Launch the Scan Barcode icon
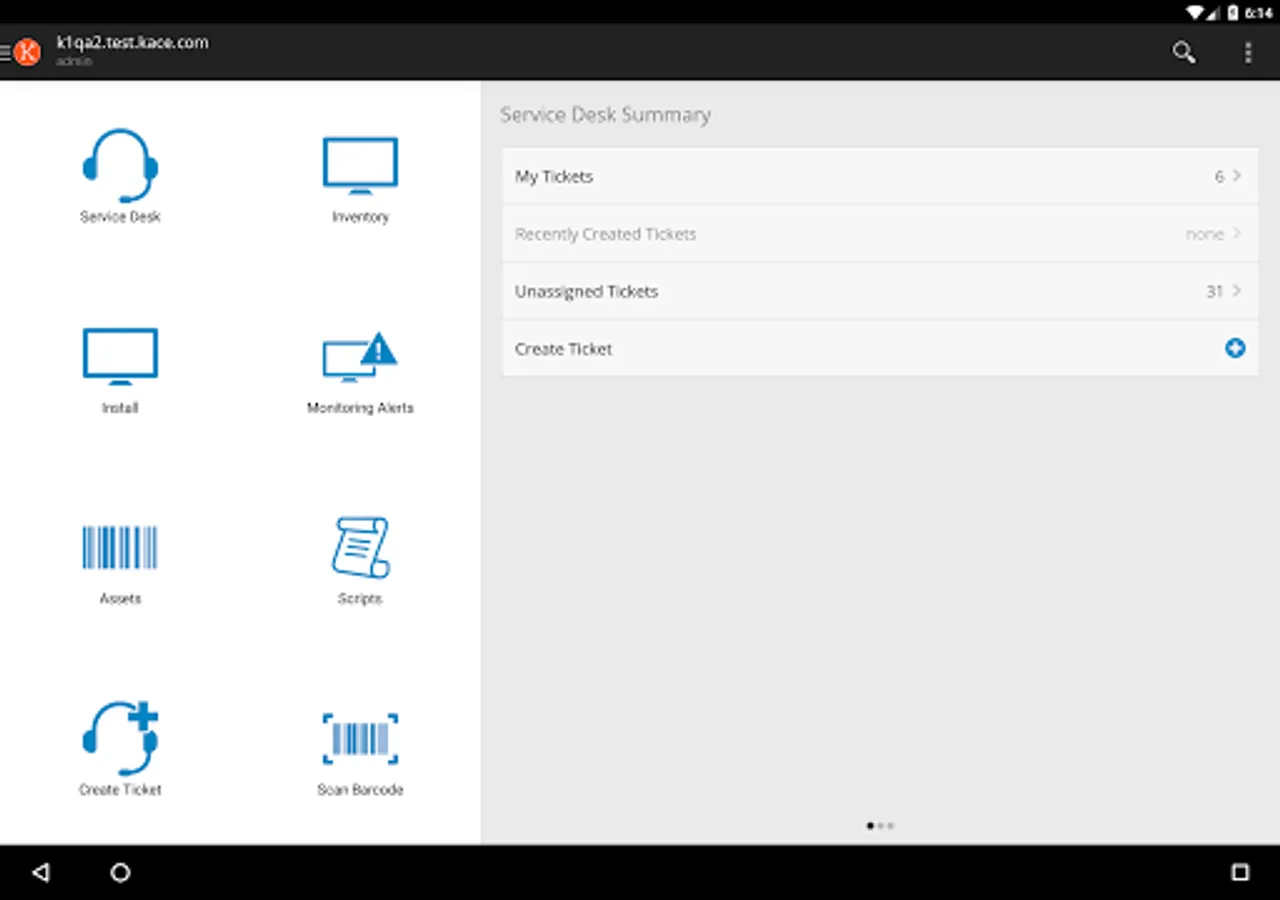Image resolution: width=1280 pixels, height=900 pixels. pyautogui.click(x=360, y=739)
